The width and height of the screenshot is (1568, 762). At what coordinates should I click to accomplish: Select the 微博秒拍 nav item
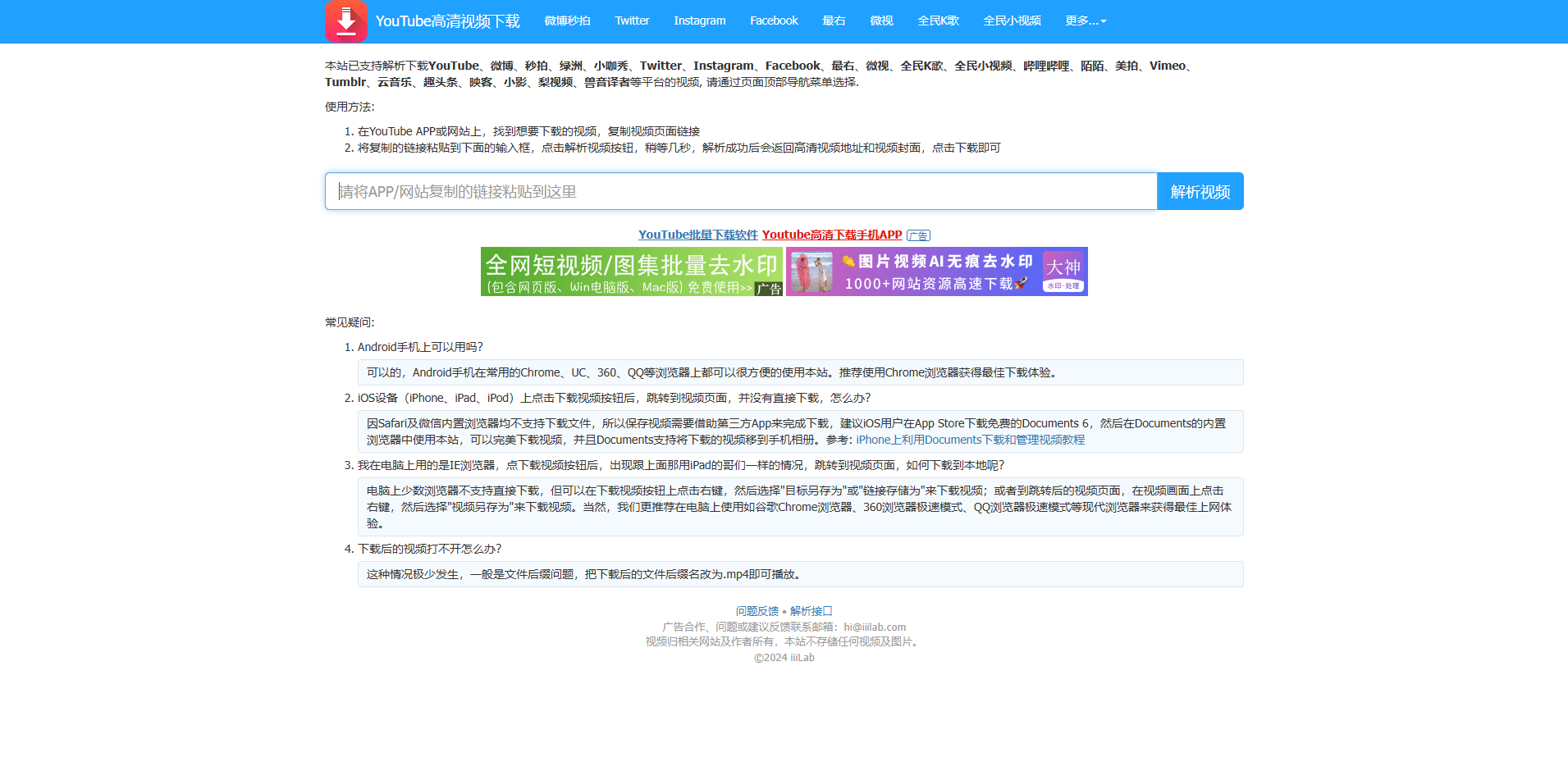567,21
